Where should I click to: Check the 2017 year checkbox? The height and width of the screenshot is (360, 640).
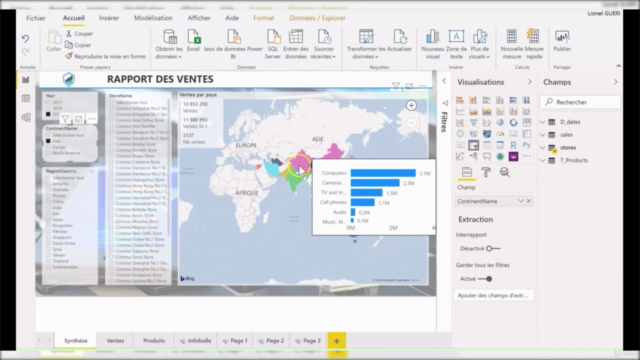click(48, 102)
